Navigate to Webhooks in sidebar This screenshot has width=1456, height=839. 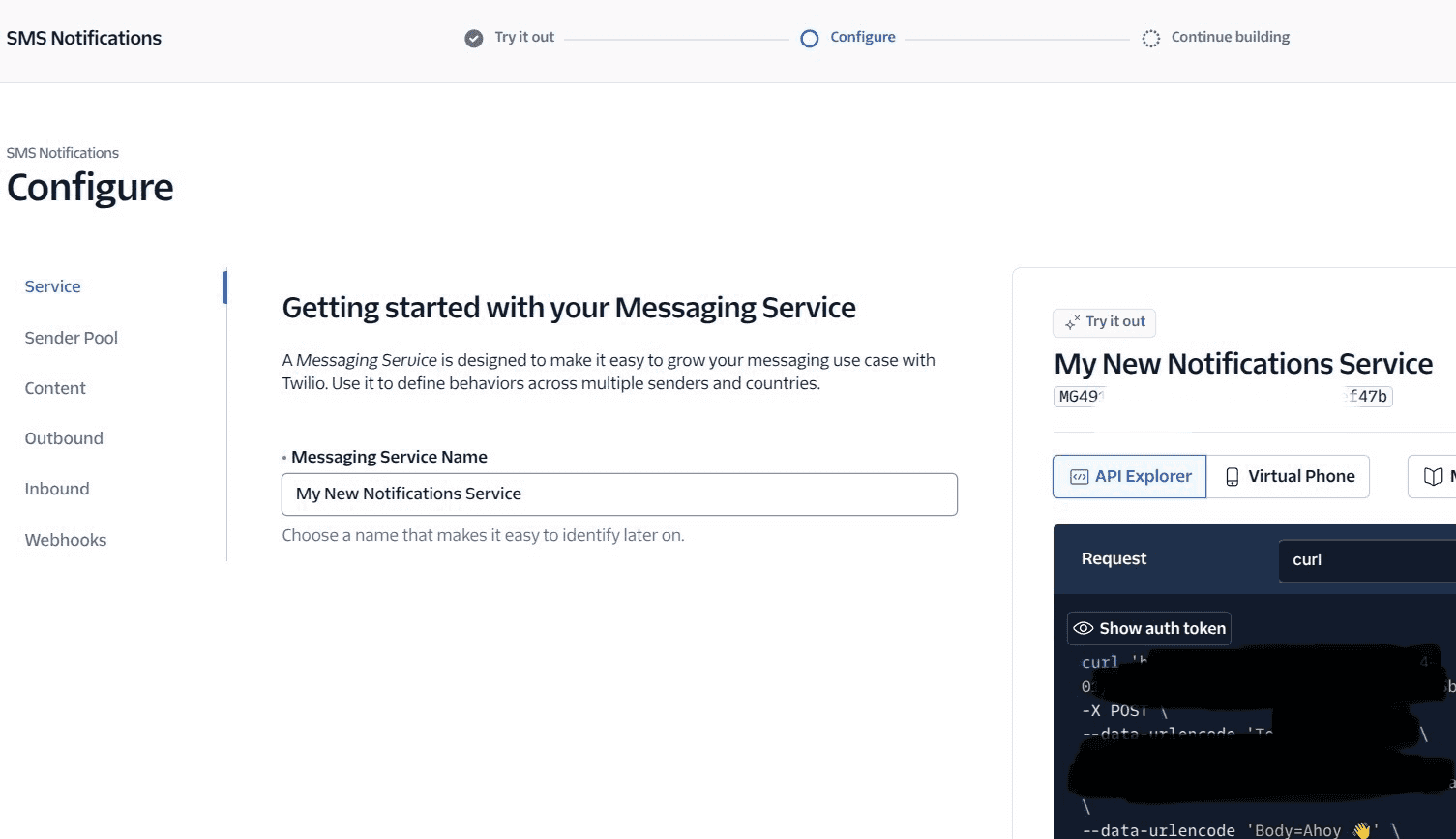[x=66, y=540]
